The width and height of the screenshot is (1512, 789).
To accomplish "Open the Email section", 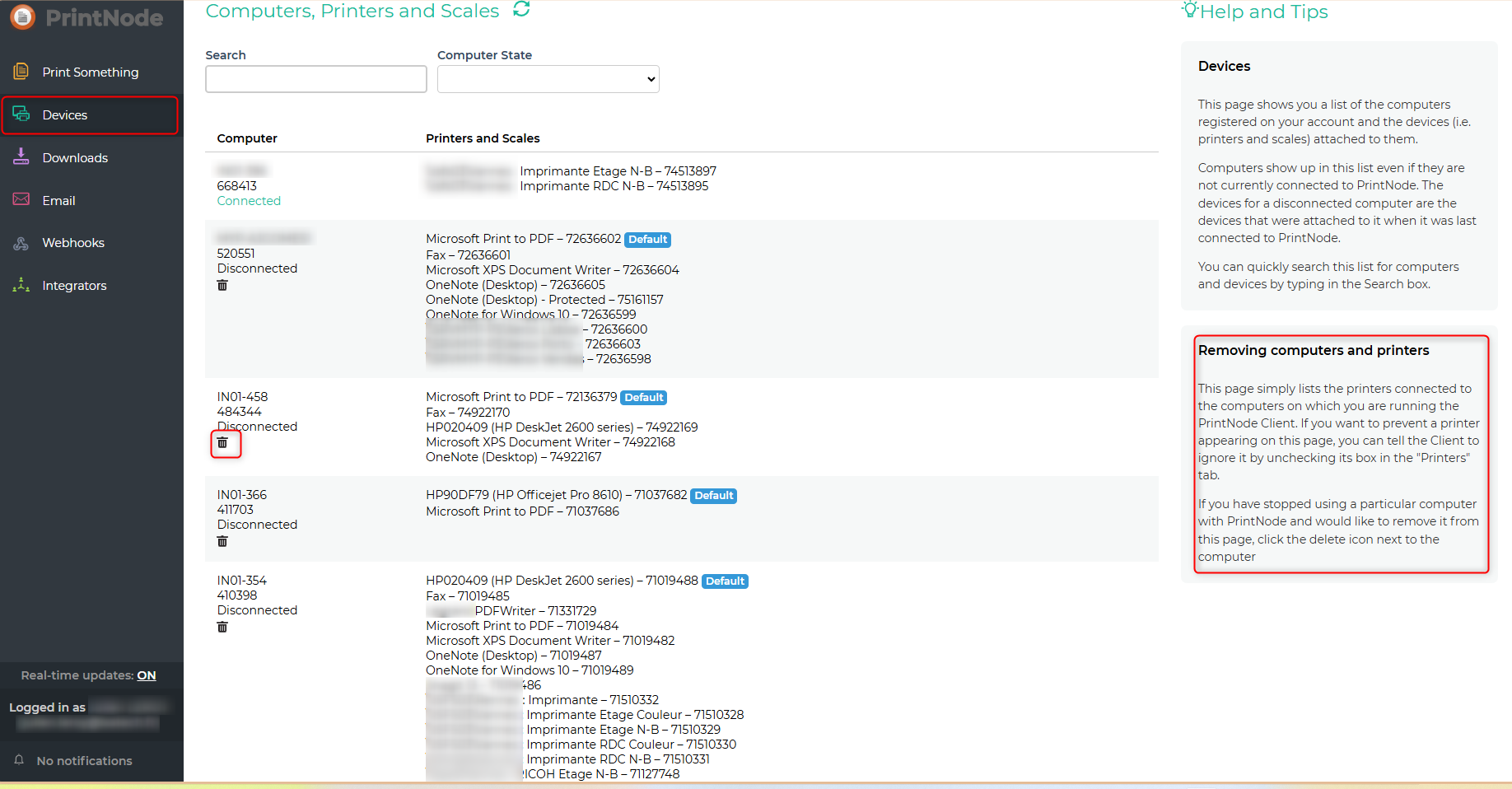I will point(58,201).
